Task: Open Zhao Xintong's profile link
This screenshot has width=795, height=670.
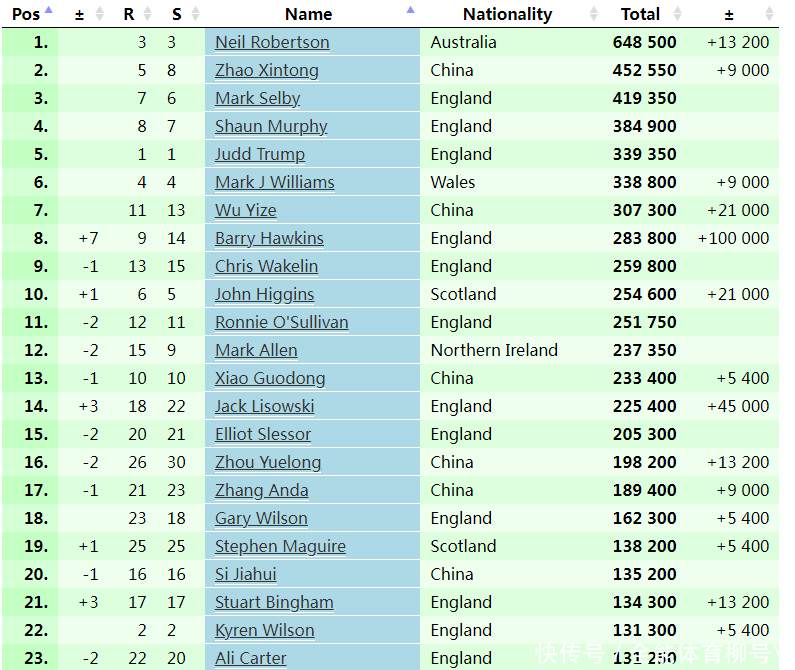Action: point(267,70)
